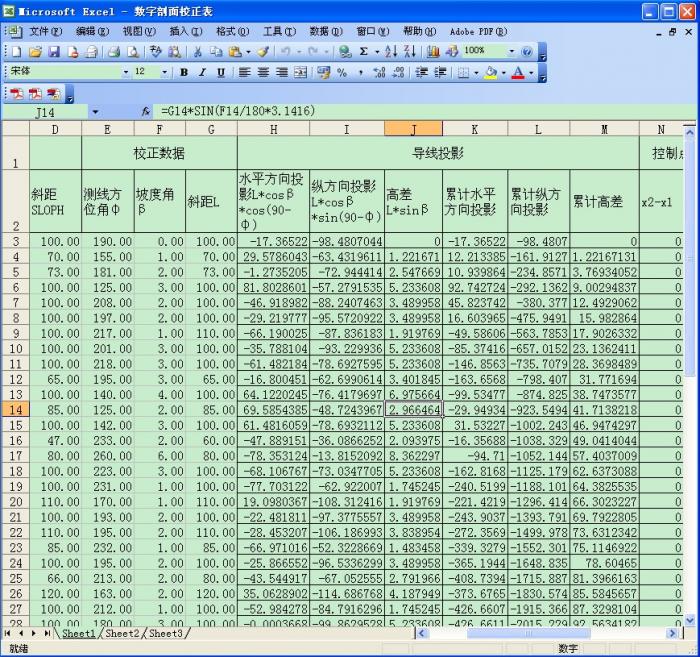This screenshot has width=700, height=657.
Task: Select column H header
Action: [x=273, y=130]
